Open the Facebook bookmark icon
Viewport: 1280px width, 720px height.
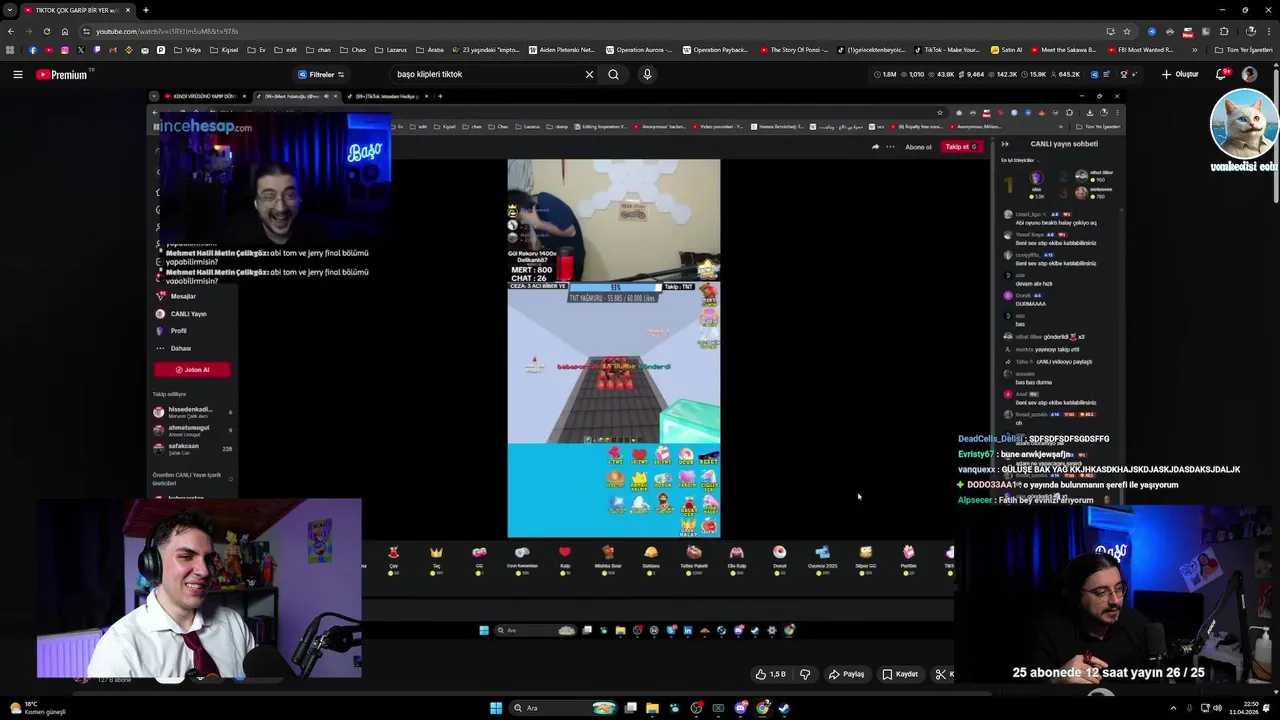coord(33,49)
